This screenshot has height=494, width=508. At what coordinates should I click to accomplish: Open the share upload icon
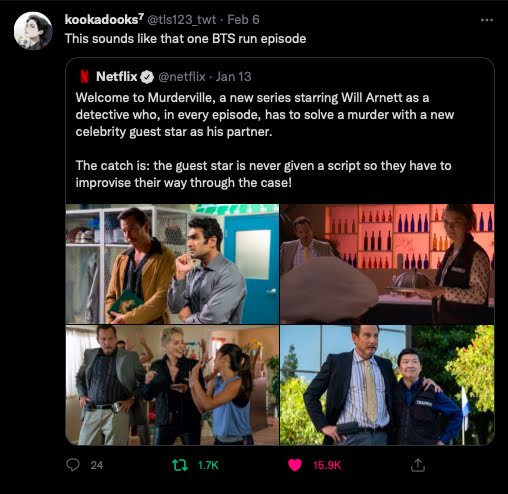pyautogui.click(x=418, y=465)
